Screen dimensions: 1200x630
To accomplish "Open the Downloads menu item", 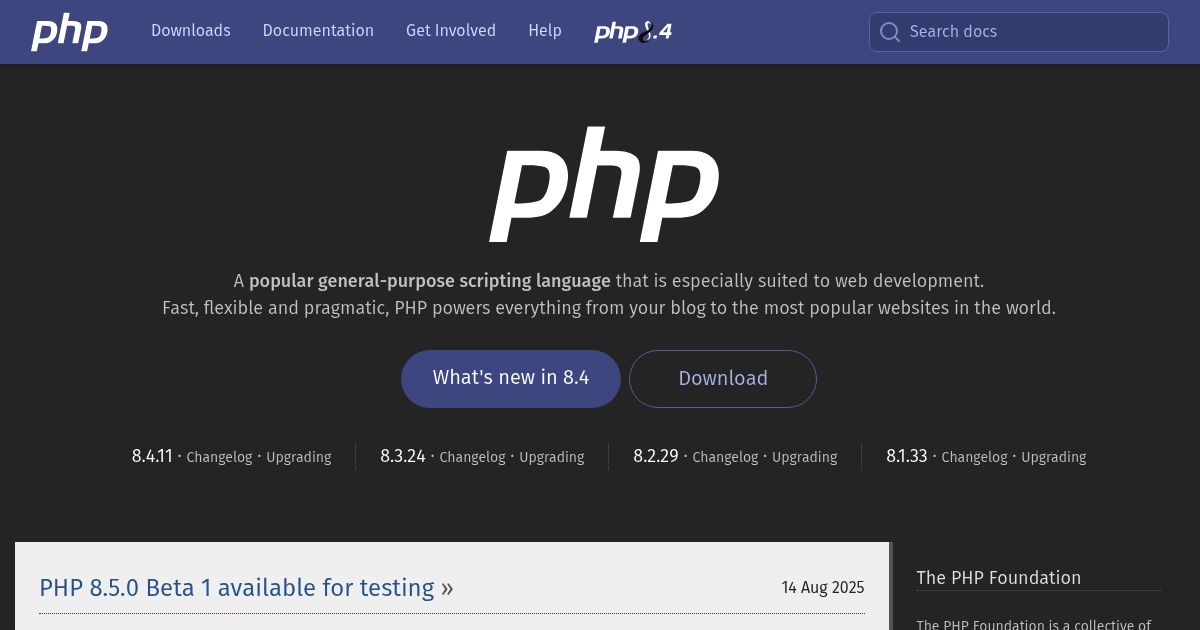I will (x=191, y=31).
